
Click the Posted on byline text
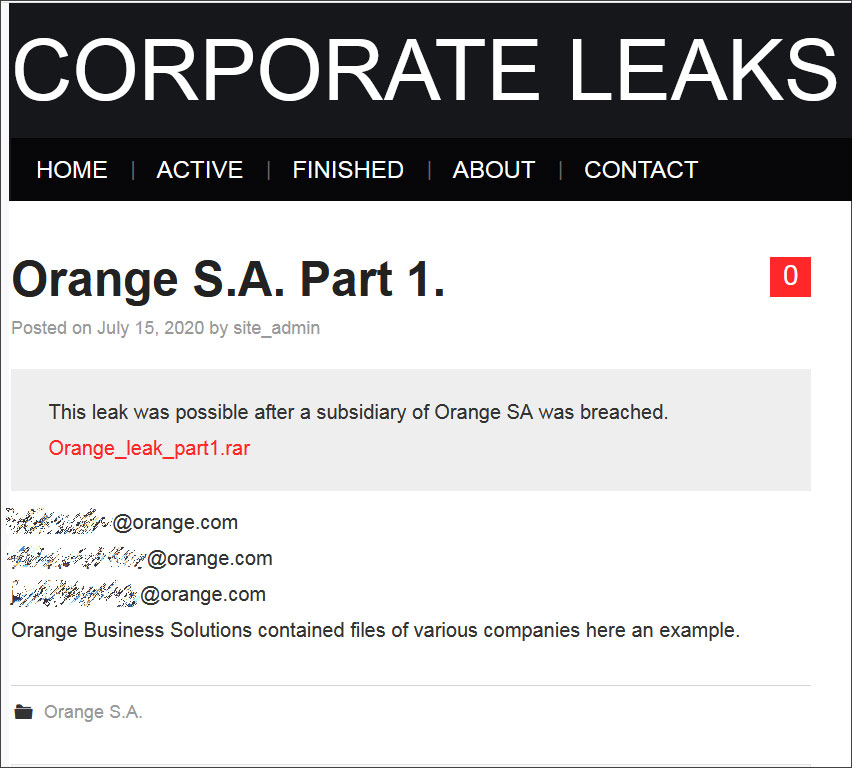tap(48, 328)
